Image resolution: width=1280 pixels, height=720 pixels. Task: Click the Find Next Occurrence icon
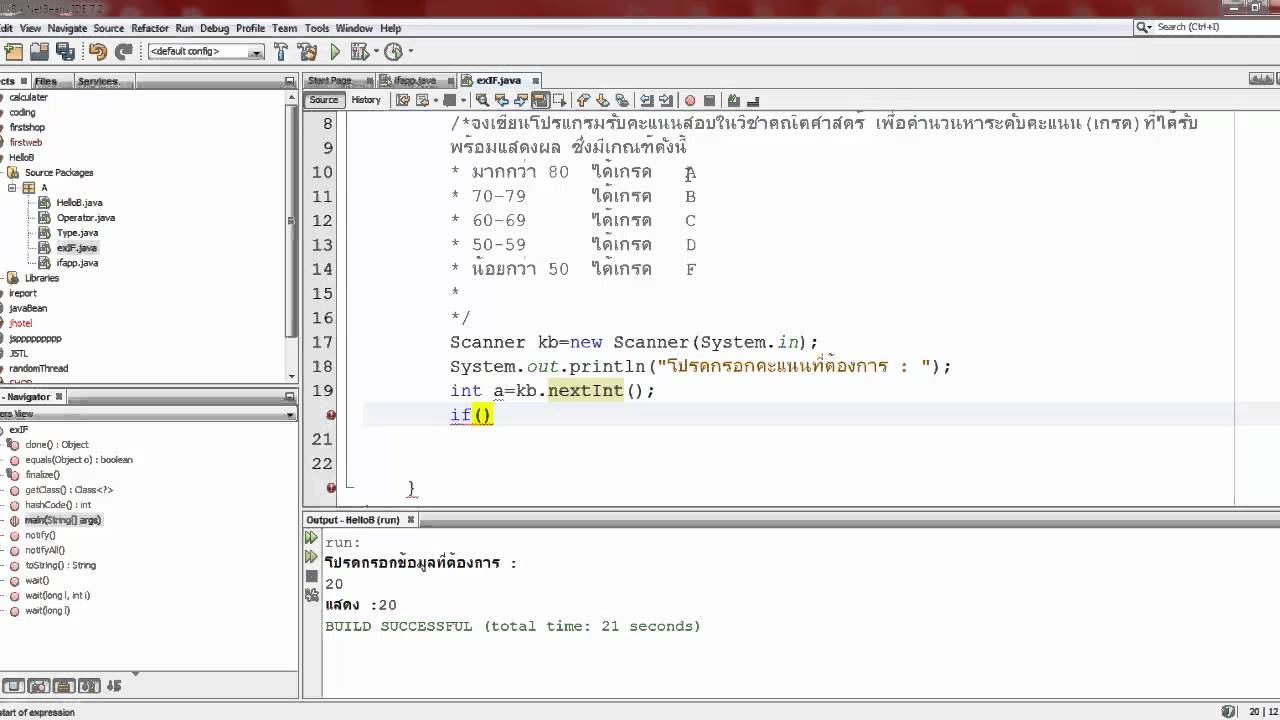pyautogui.click(x=521, y=100)
